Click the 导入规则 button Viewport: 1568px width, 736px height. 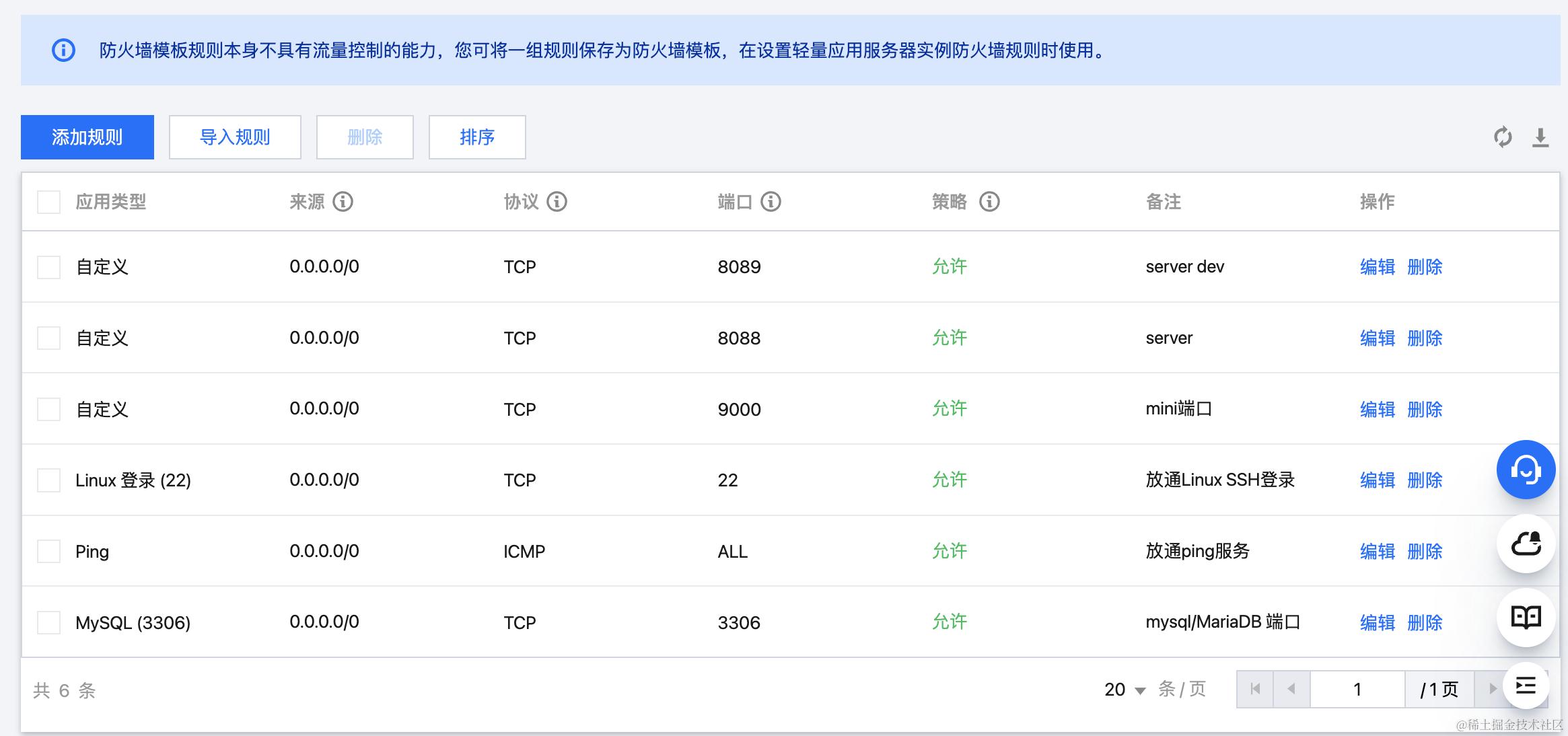235,137
